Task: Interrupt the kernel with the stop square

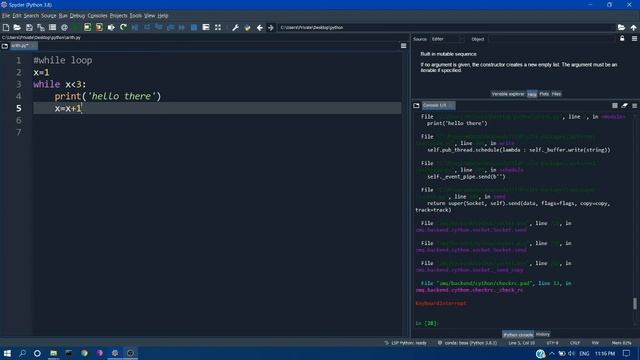Action: pos(615,105)
